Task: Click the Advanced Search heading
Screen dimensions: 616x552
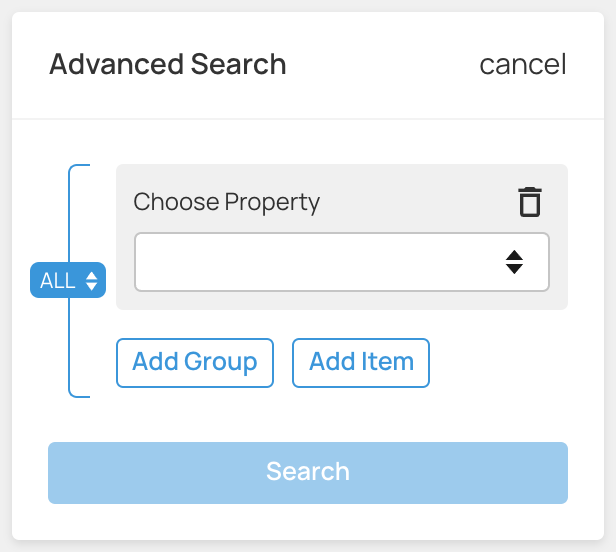Action: point(168,64)
